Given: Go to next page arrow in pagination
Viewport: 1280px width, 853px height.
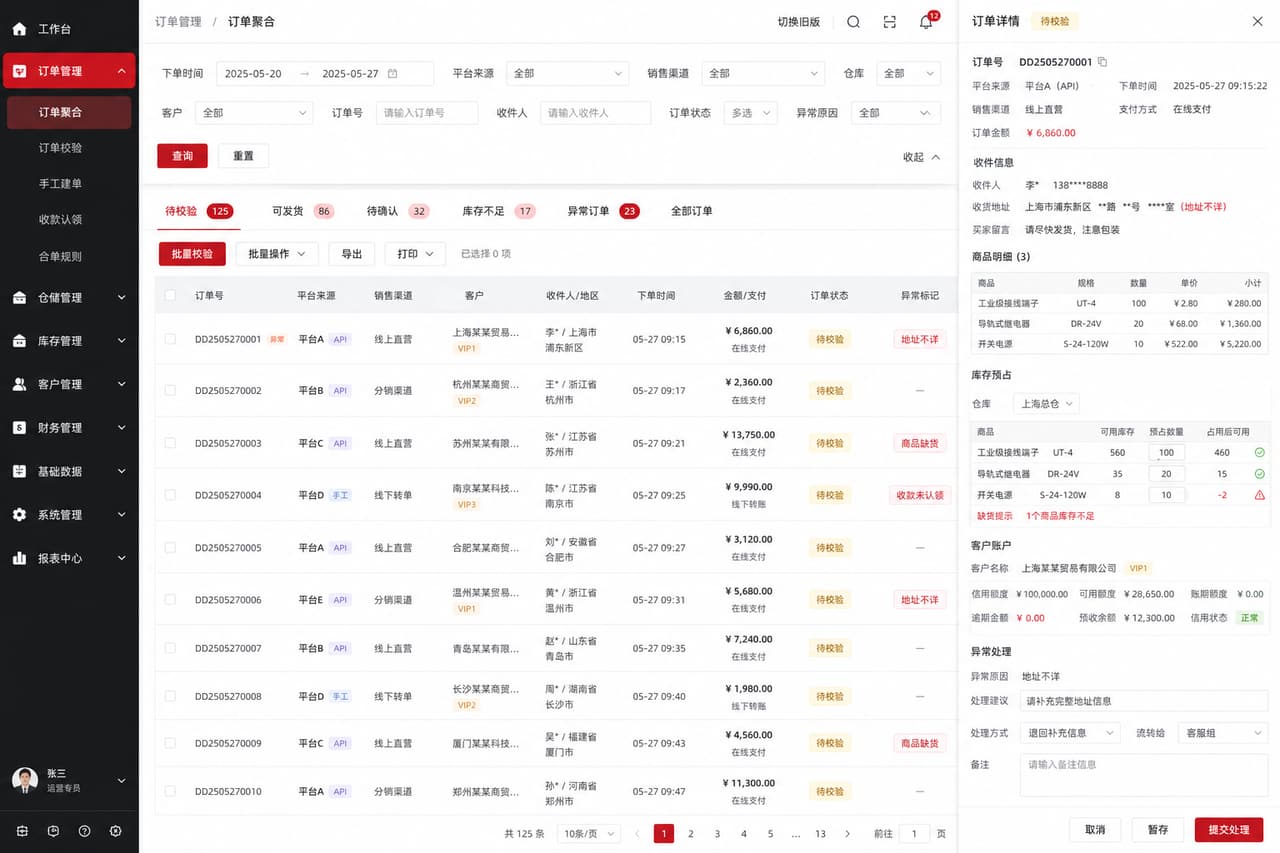Looking at the screenshot, I should (848, 833).
